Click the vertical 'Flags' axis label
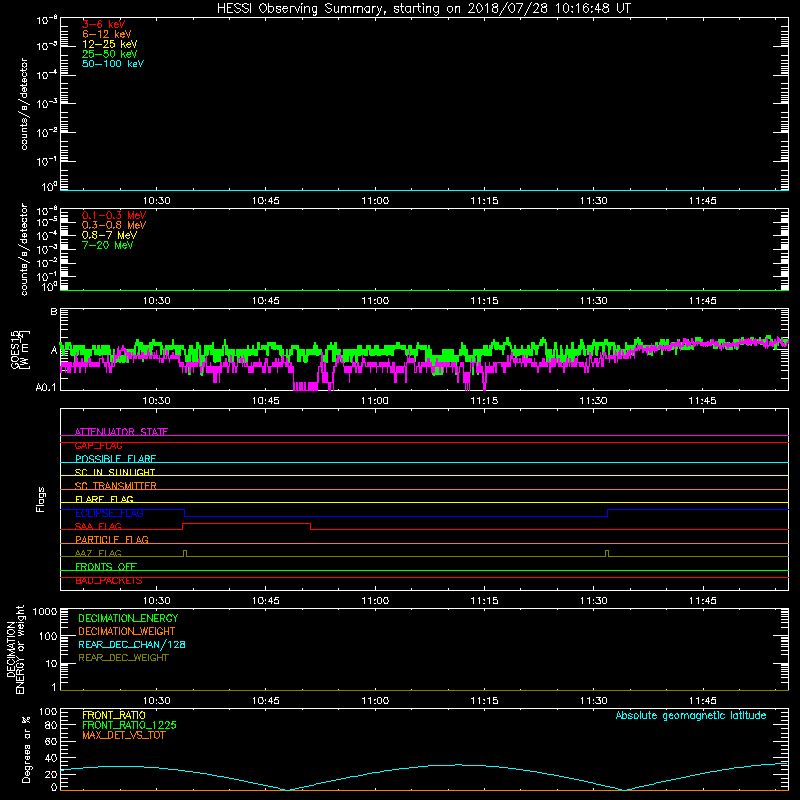The height and width of the screenshot is (800, 800). (41, 499)
